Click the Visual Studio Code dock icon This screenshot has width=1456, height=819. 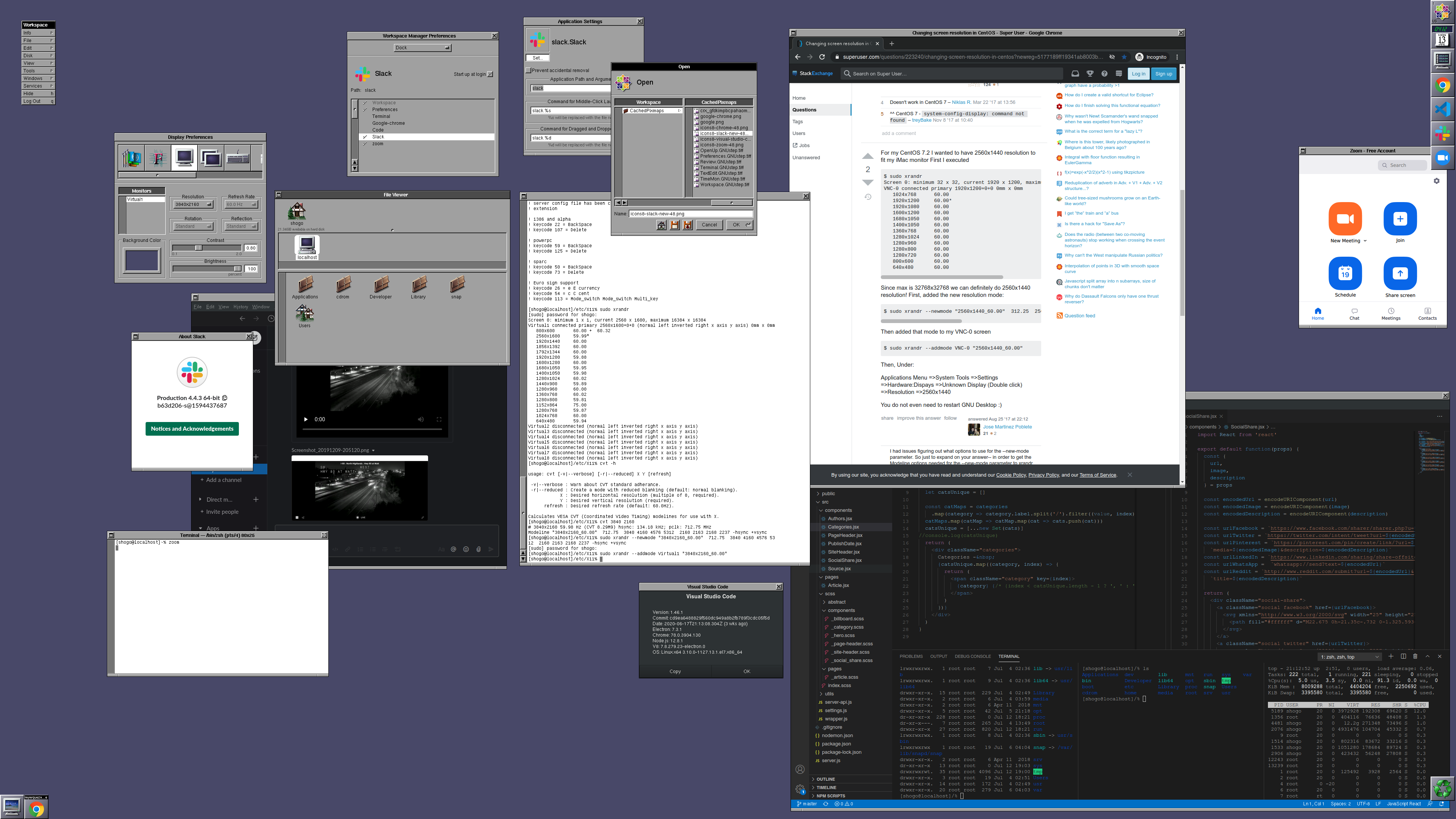pos(1442,108)
